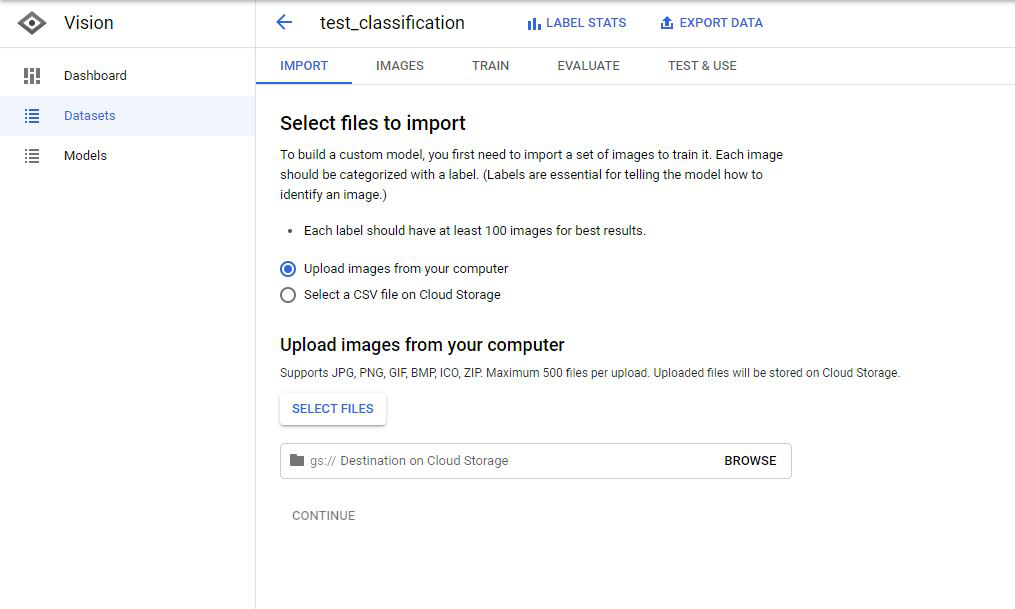
Task: Open the Train tab
Action: (490, 66)
